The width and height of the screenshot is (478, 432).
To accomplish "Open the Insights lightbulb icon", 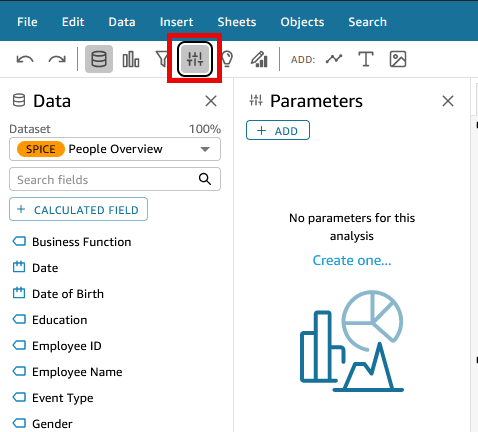I will pyautogui.click(x=227, y=59).
